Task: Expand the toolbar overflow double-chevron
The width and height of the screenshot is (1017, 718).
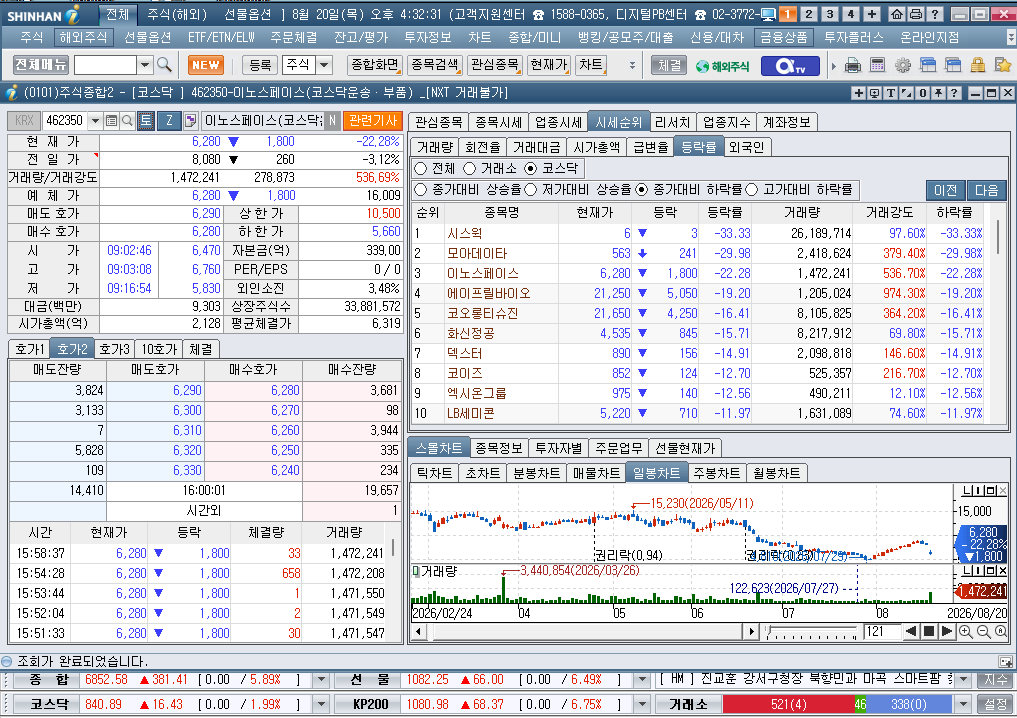Action: tap(632, 65)
